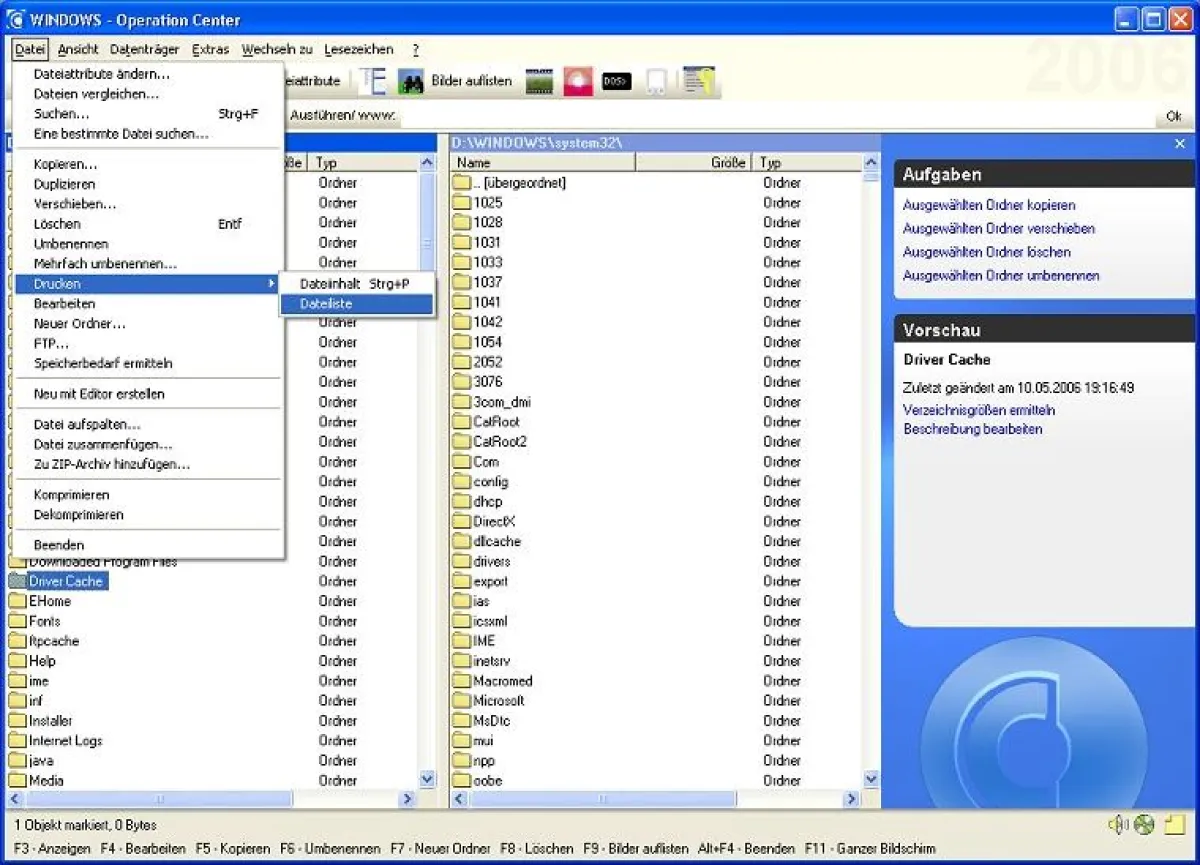Open the Extras menu
The image size is (1200, 865).
pyautogui.click(x=210, y=49)
